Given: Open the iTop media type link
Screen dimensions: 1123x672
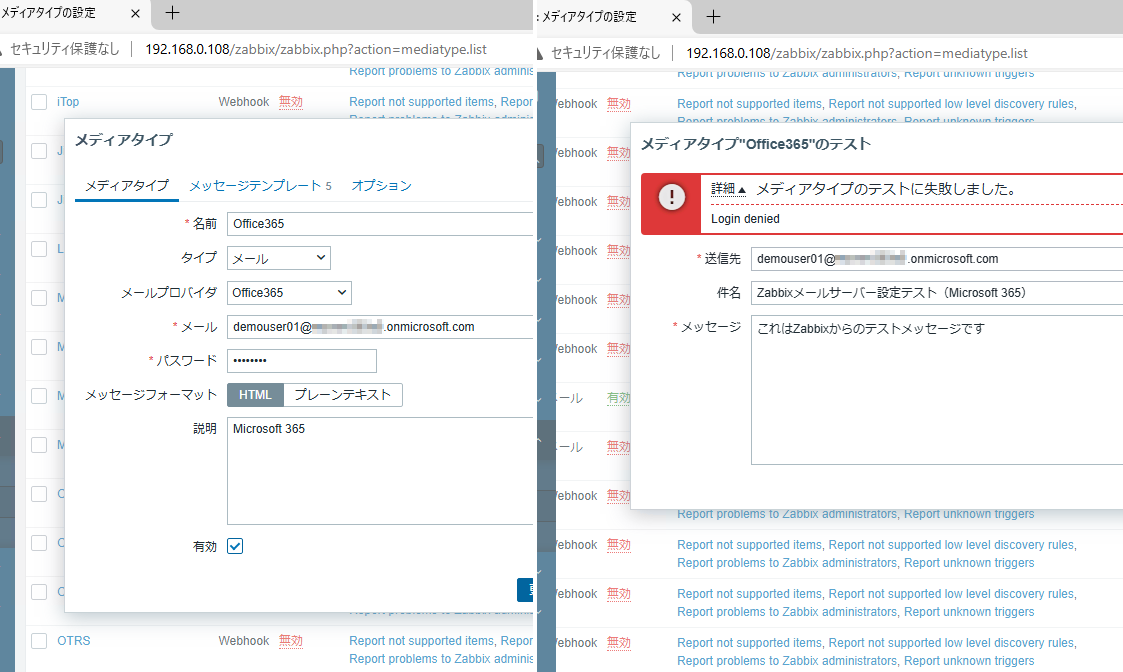Looking at the screenshot, I should point(68,102).
